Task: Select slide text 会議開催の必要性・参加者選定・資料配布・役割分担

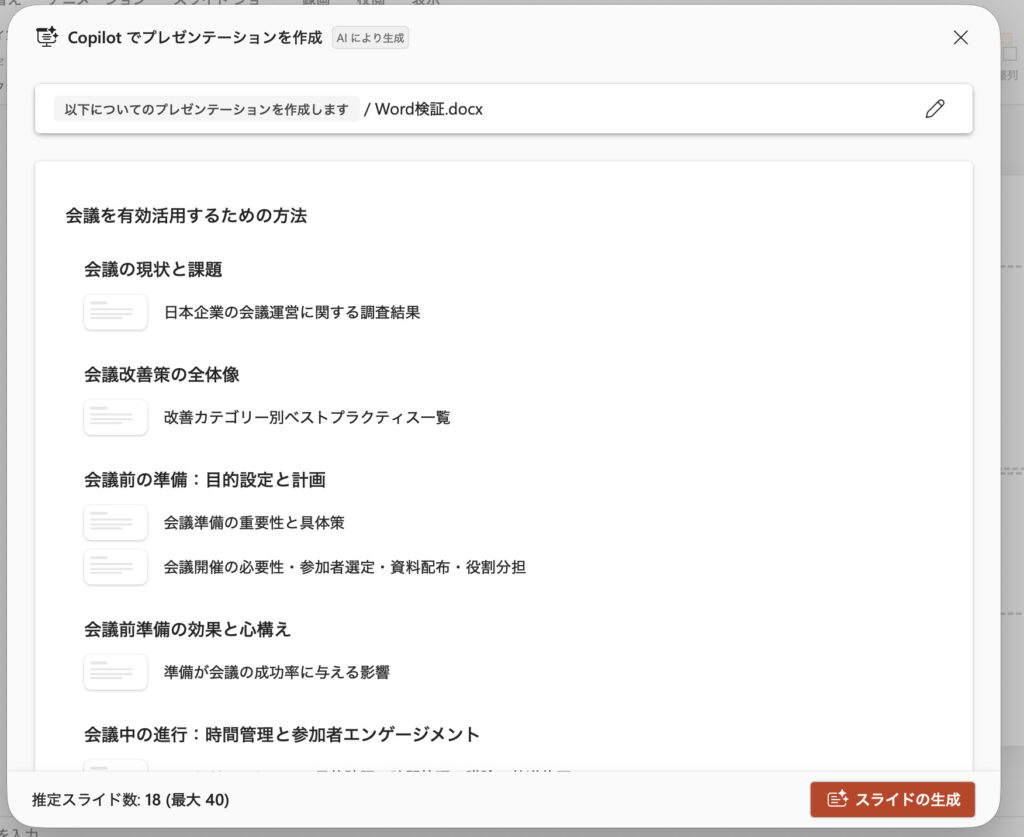Action: 345,567
